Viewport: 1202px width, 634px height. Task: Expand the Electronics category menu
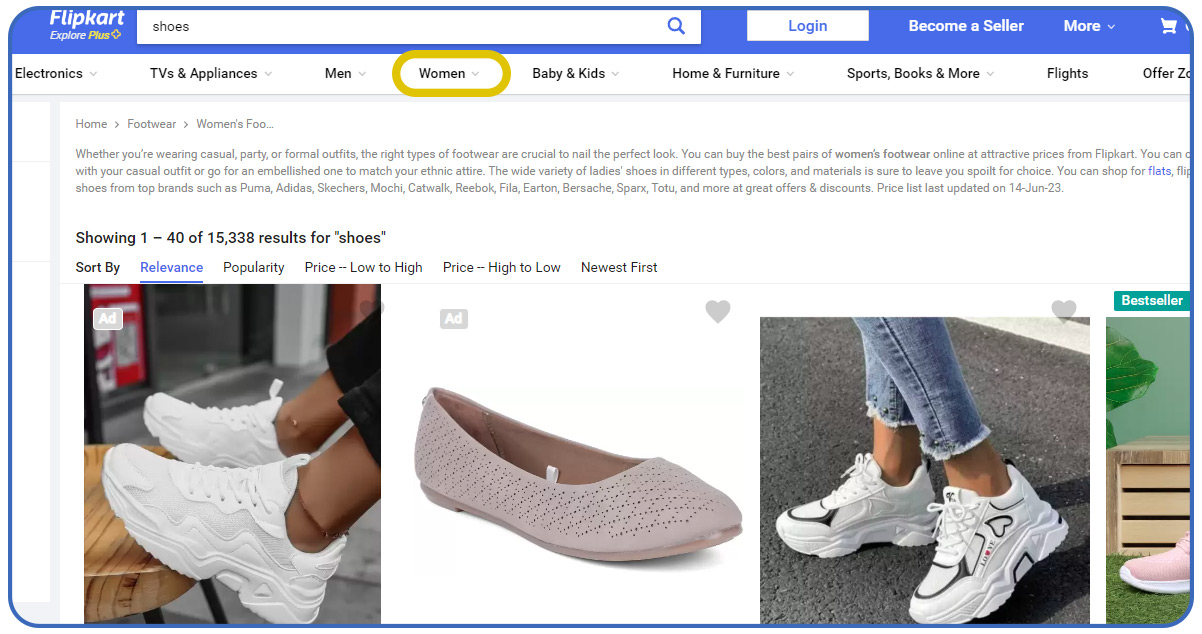pos(56,73)
